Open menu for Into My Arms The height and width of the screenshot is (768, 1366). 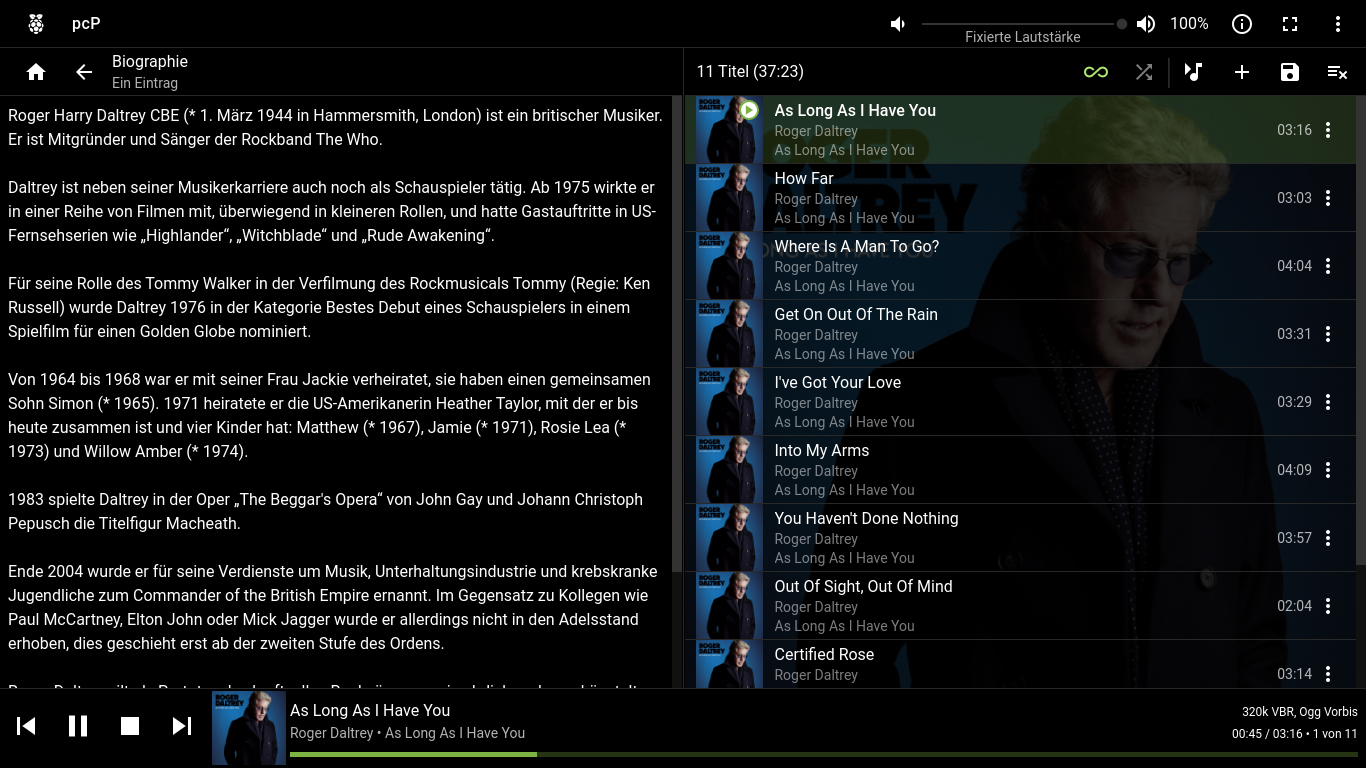(1328, 470)
